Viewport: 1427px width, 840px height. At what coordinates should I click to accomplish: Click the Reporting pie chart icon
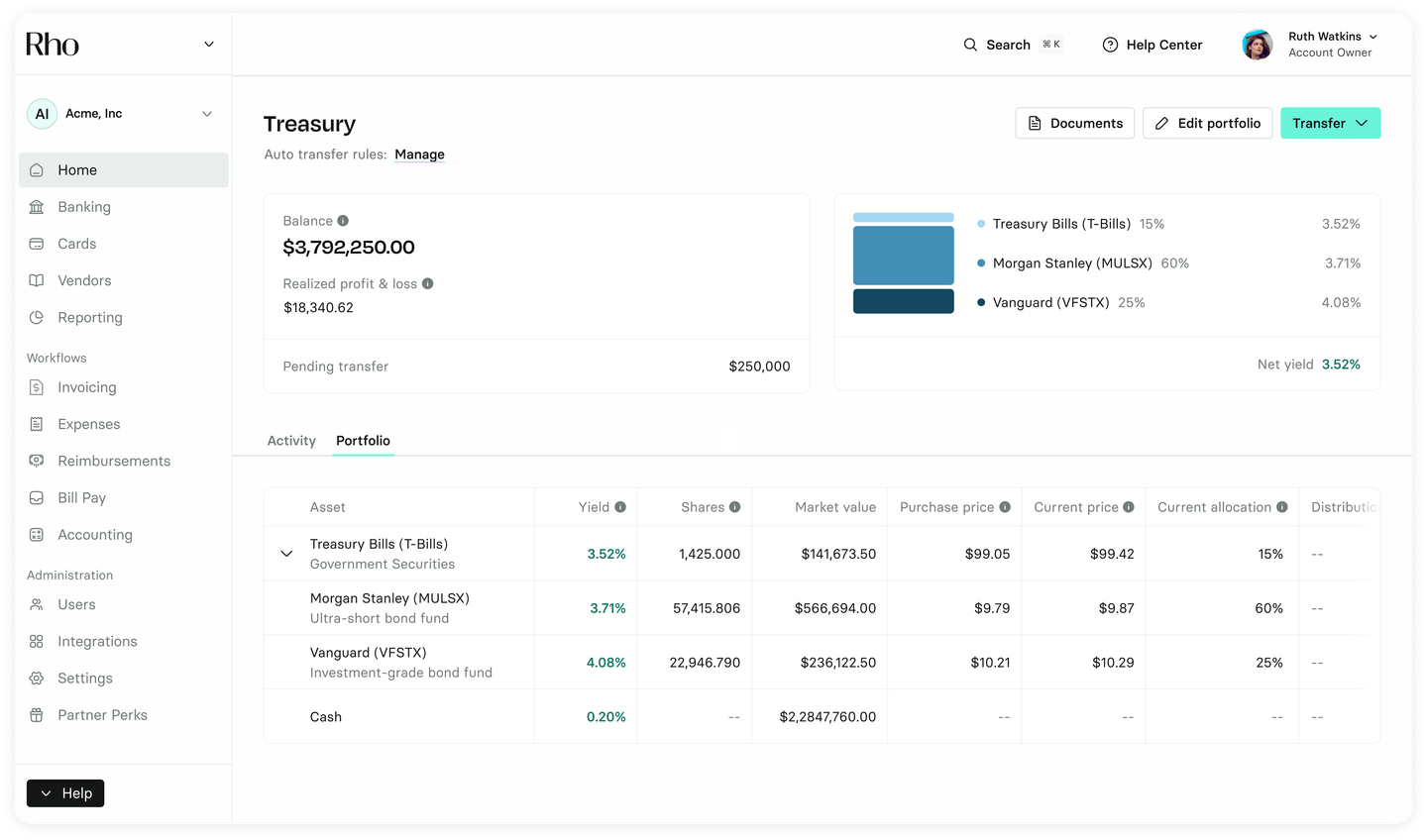tap(37, 317)
